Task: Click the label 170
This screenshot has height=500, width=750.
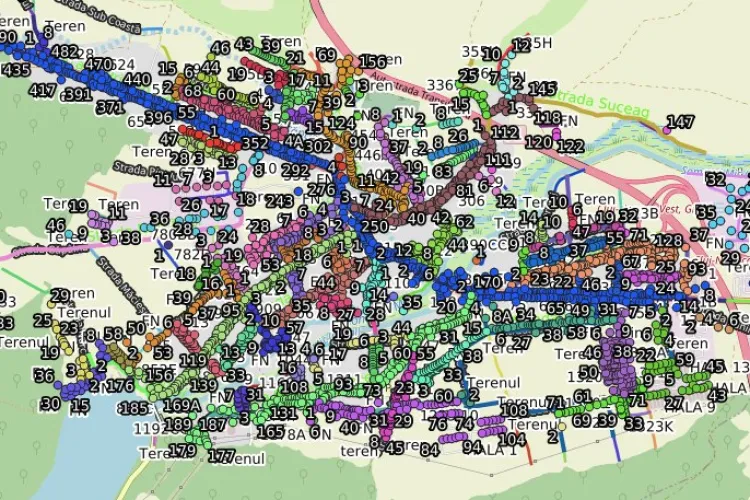Action: [x=487, y=282]
